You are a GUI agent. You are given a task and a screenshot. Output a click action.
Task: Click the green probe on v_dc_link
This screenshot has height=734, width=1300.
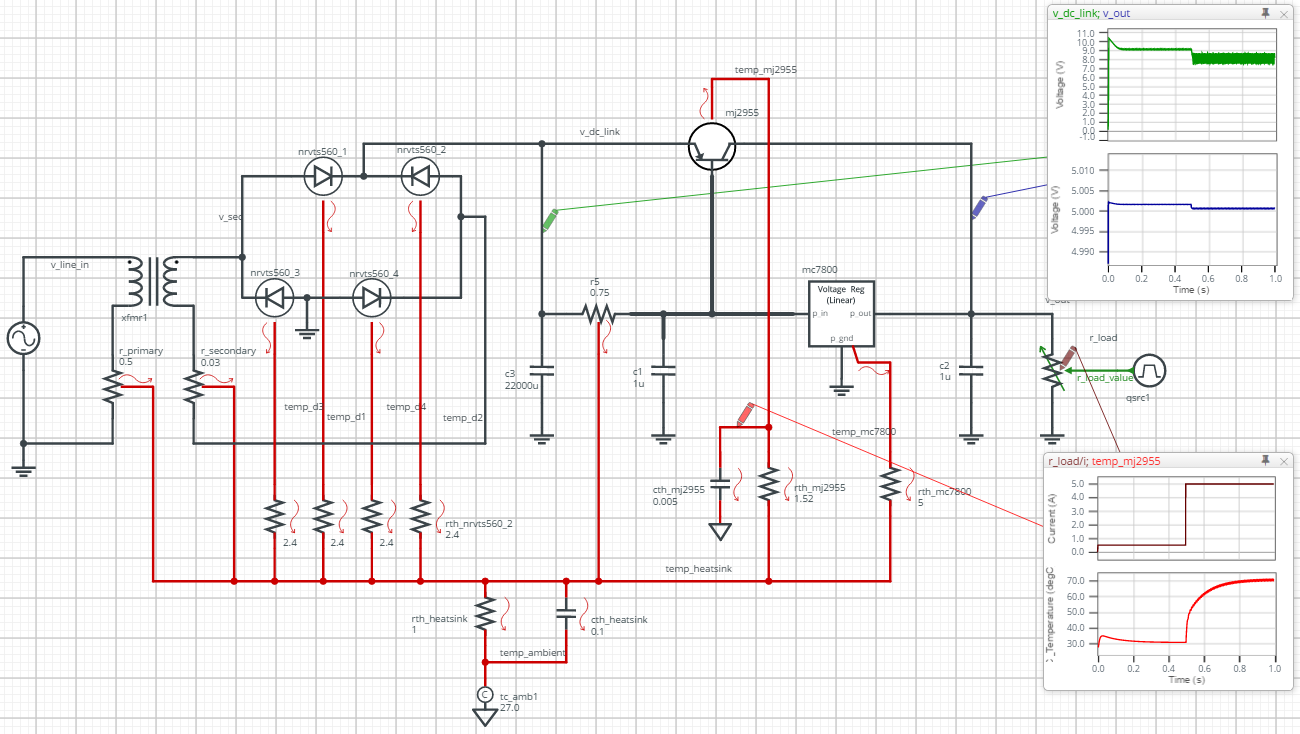tap(550, 220)
